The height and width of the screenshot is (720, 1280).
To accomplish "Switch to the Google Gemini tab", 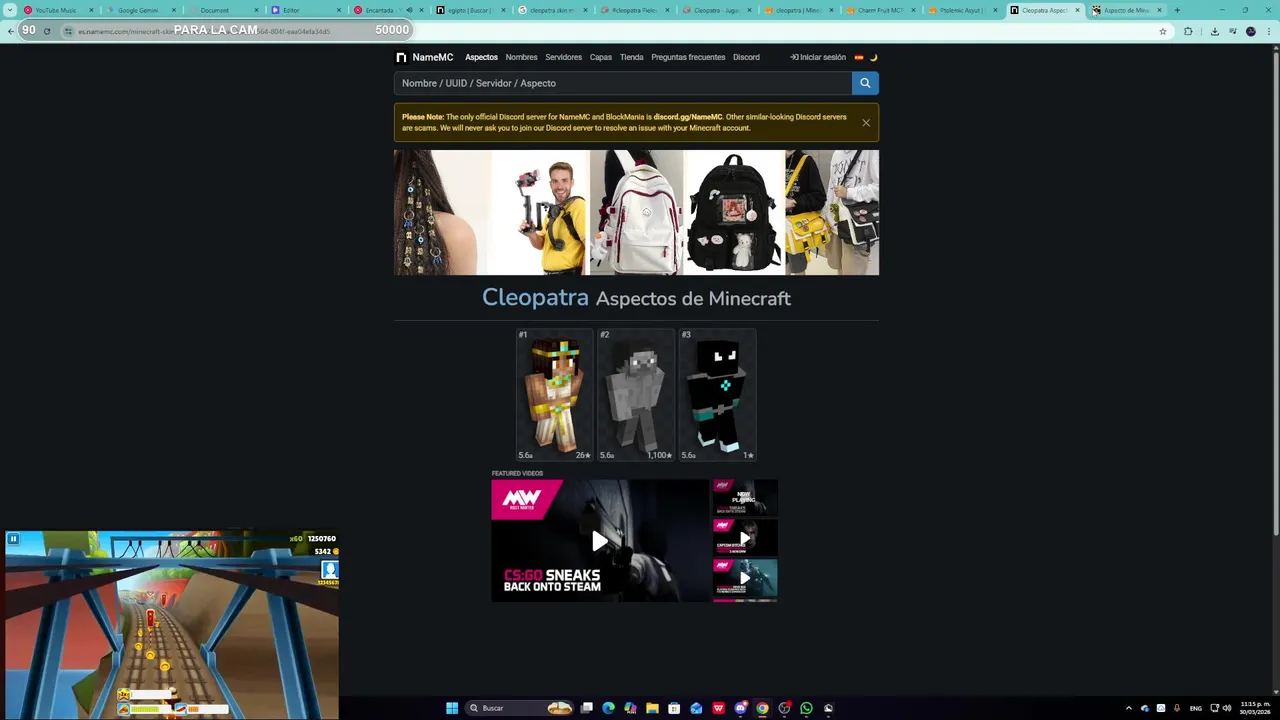I will (x=136, y=10).
